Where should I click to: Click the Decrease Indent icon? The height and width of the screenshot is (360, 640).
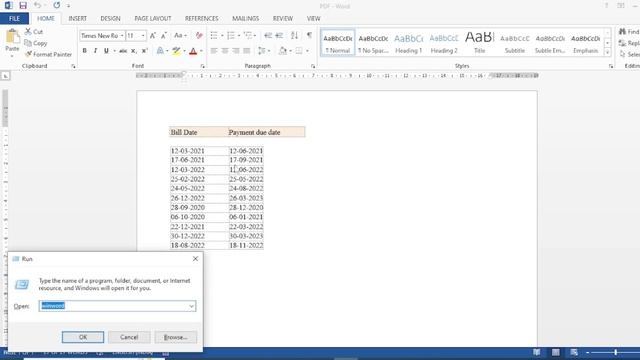[x=268, y=36]
